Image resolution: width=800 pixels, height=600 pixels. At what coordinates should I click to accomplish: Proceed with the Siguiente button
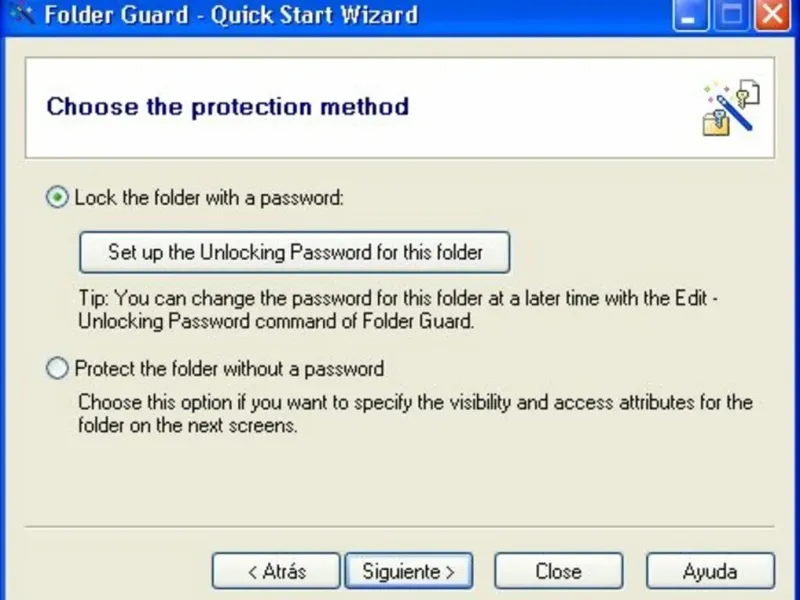pos(409,571)
